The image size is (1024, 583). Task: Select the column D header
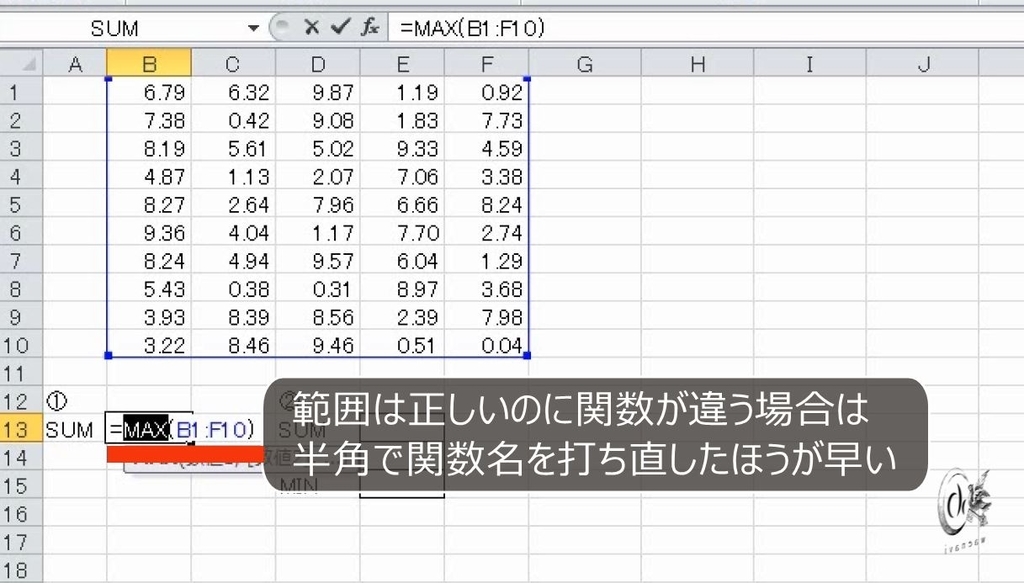[317, 64]
